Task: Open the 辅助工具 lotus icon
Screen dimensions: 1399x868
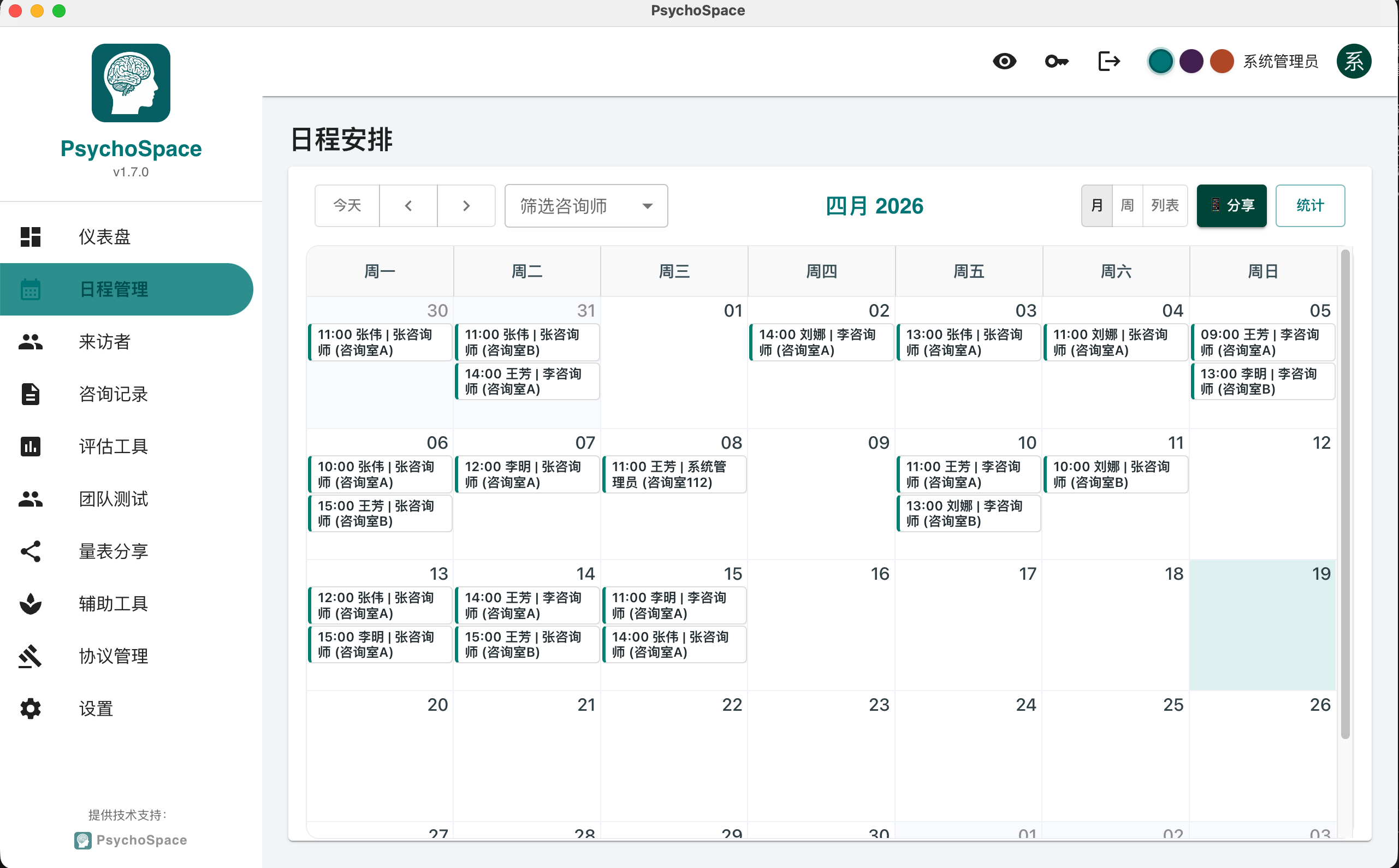Action: [31, 603]
